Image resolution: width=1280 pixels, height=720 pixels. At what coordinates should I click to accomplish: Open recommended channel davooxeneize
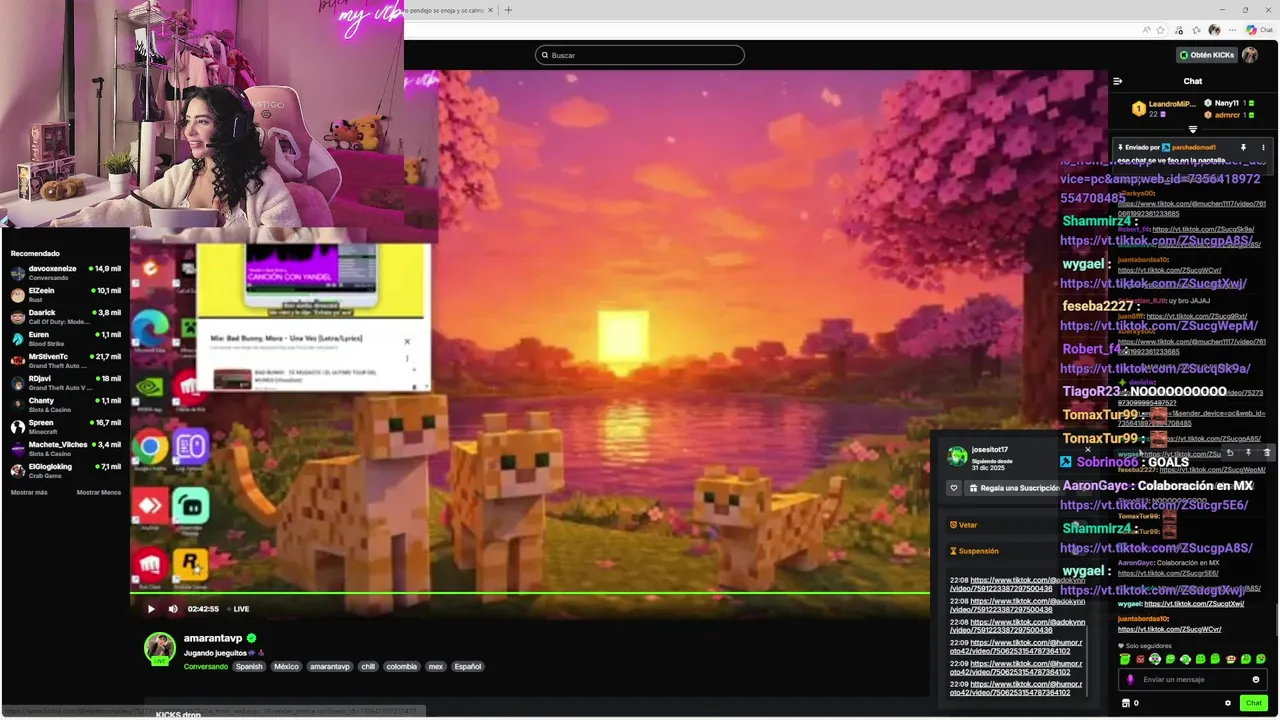[x=65, y=272]
